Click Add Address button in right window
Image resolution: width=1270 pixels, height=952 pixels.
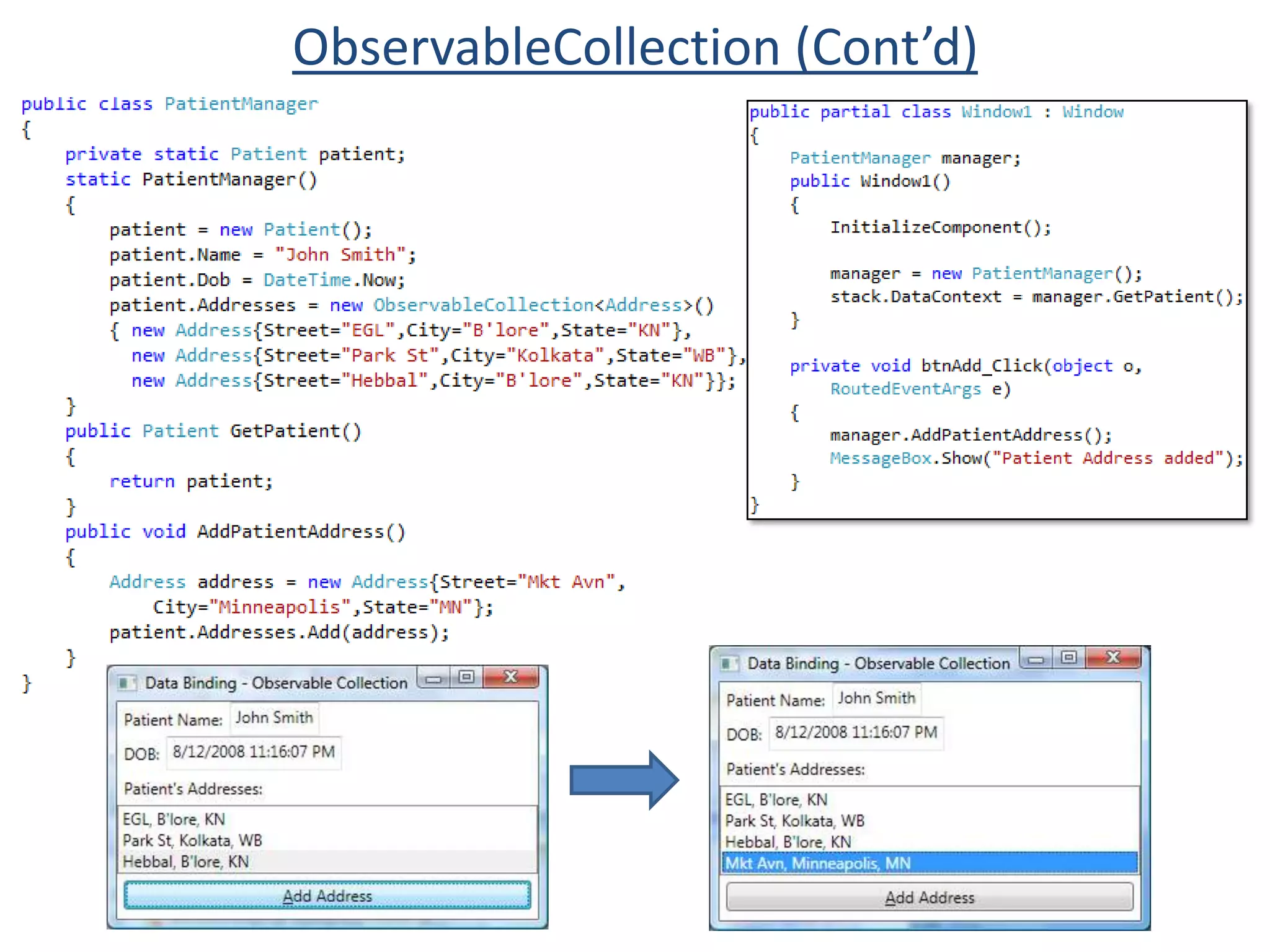(929, 897)
